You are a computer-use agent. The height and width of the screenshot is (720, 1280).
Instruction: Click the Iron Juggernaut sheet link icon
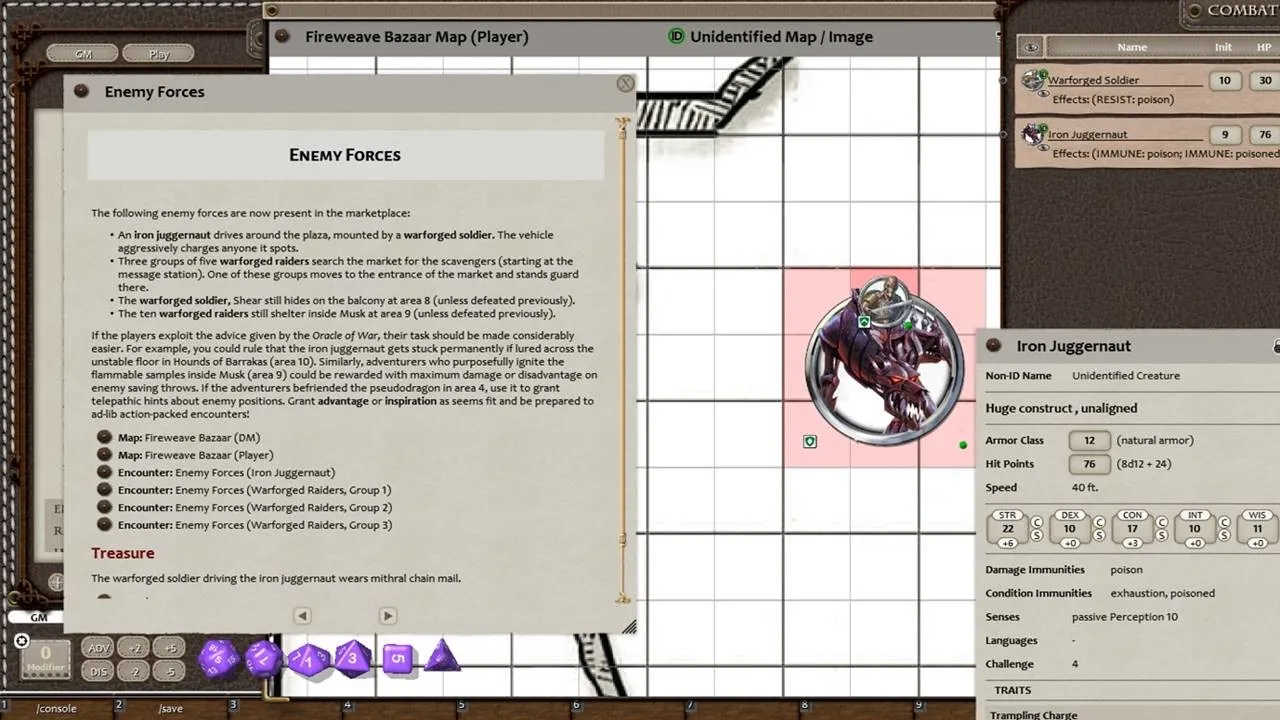[x=993, y=345]
